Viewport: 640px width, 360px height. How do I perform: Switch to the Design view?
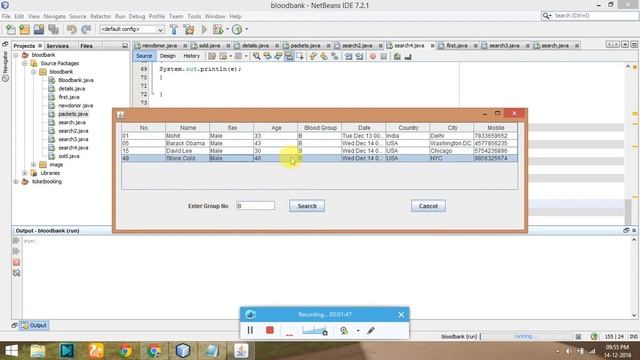coord(167,56)
